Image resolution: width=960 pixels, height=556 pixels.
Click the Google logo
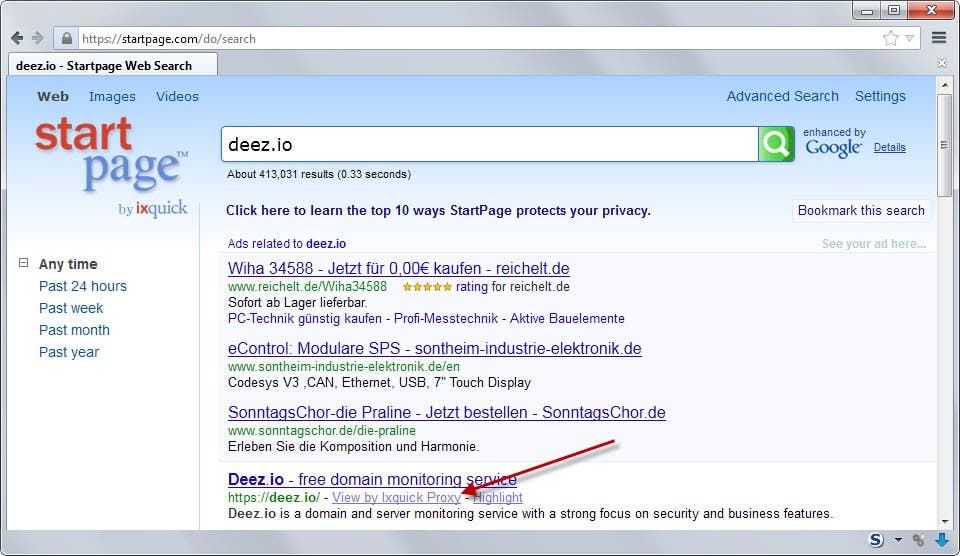[x=833, y=148]
